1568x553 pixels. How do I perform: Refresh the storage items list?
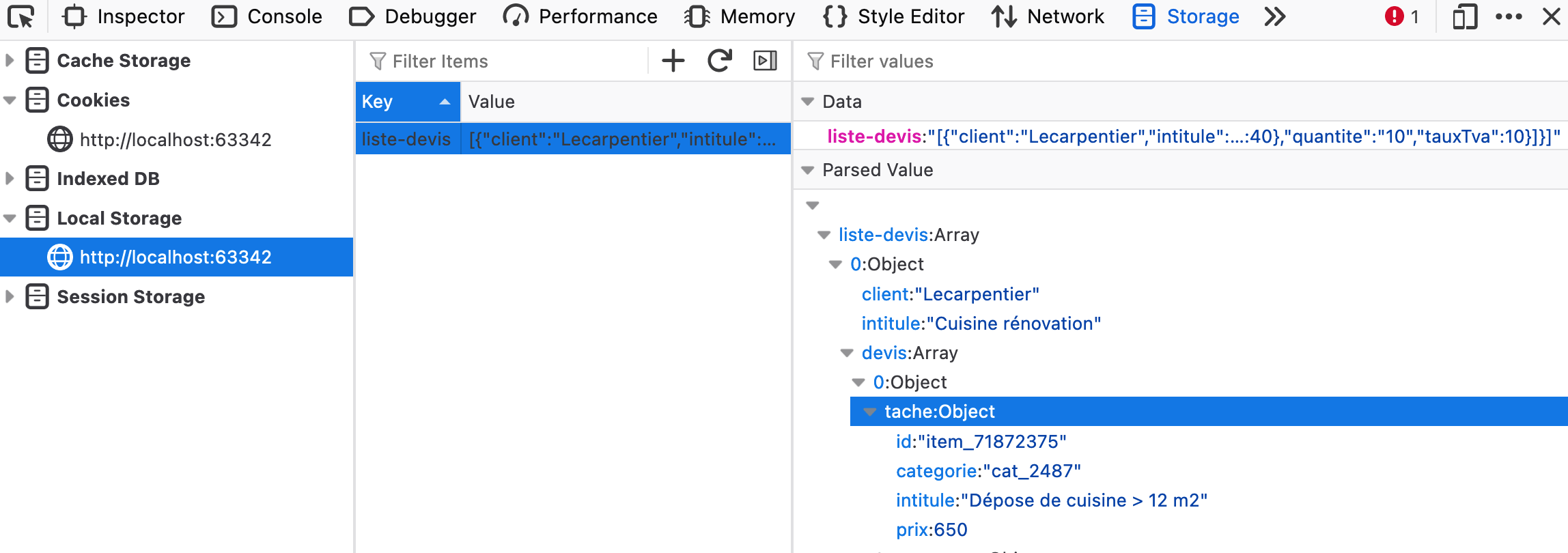point(719,61)
